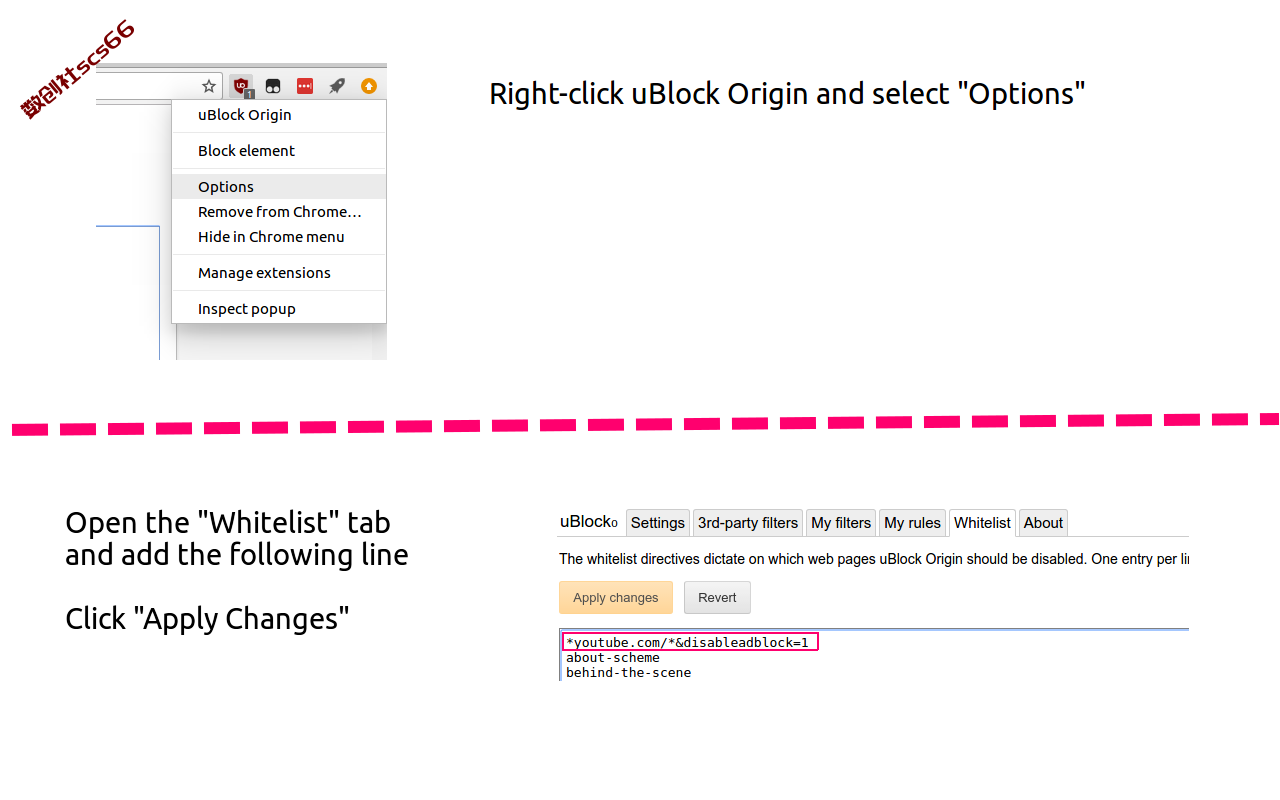The width and height of the screenshot is (1280, 800).
Task: Click the behind-the-scene whitelist entry
Action: [628, 673]
